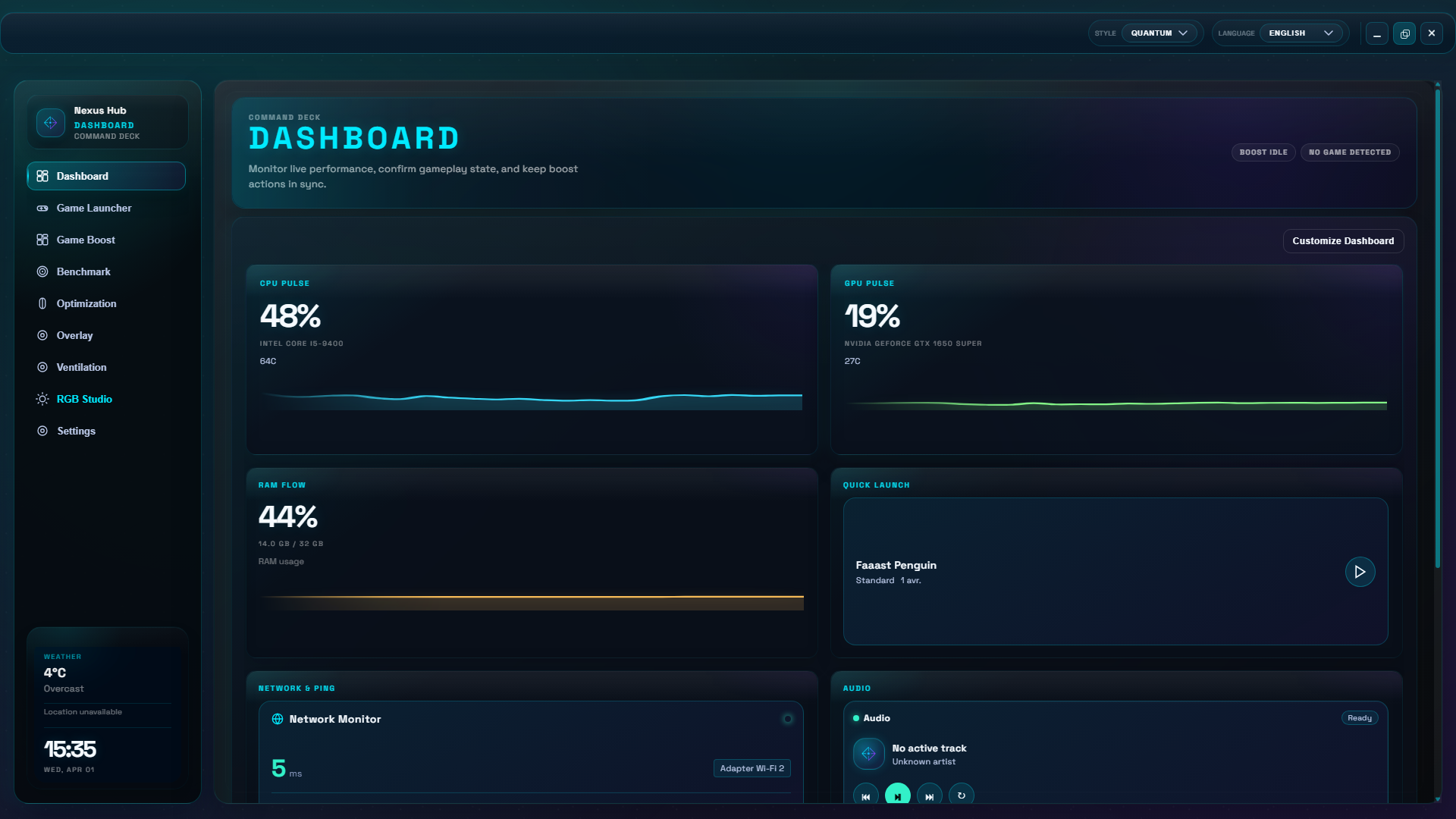Skip to next audio track
Screen dimensions: 1456x819
(929, 795)
